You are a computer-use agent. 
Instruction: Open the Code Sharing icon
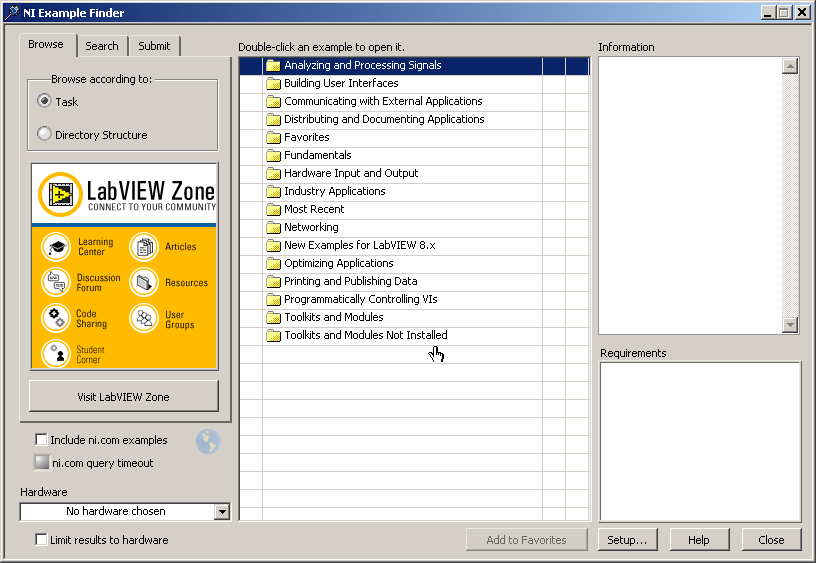click(x=56, y=317)
